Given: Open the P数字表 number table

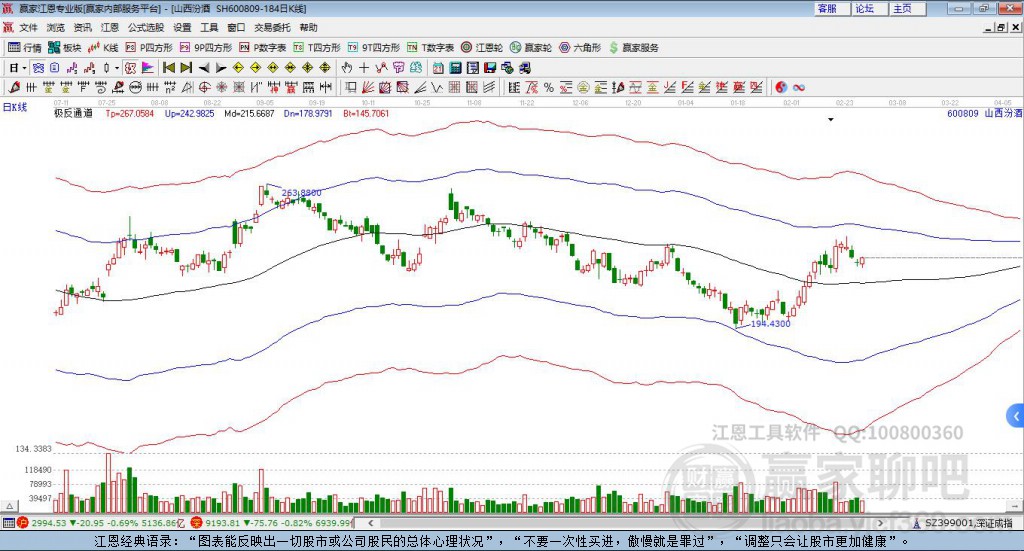Looking at the screenshot, I should click(263, 48).
